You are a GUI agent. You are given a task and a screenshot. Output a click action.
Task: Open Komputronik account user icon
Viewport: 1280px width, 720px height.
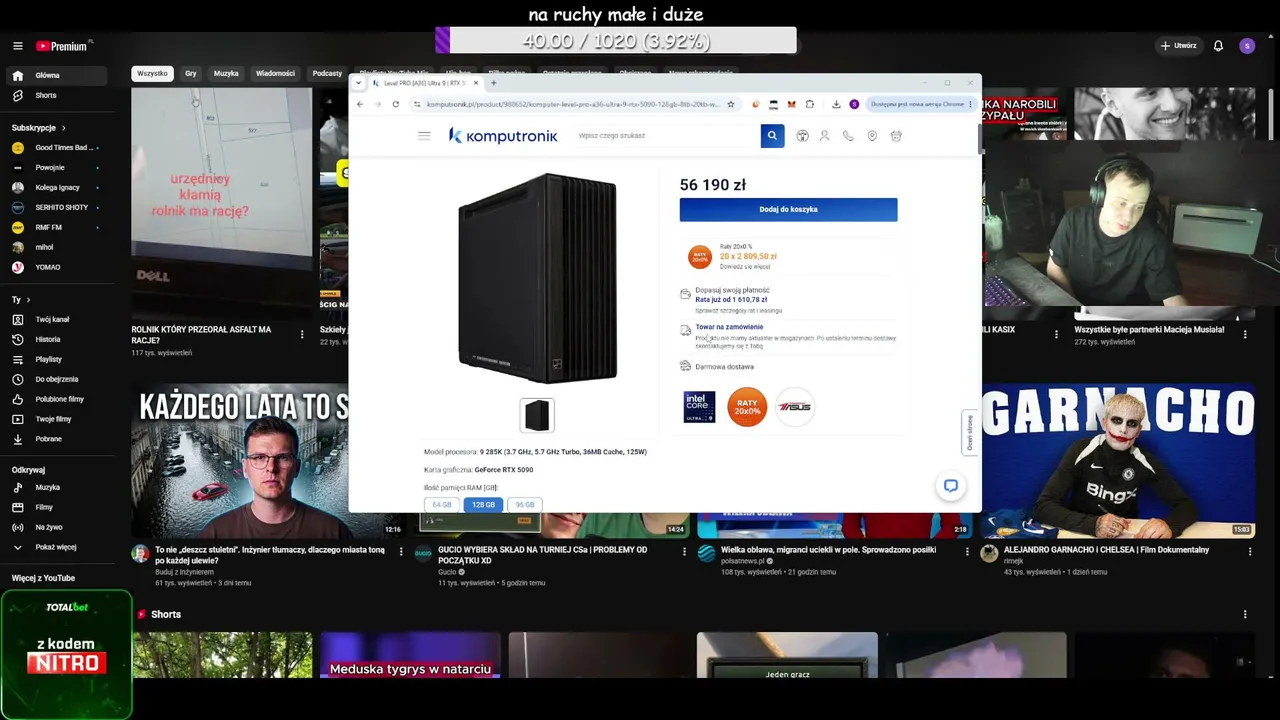[825, 136]
